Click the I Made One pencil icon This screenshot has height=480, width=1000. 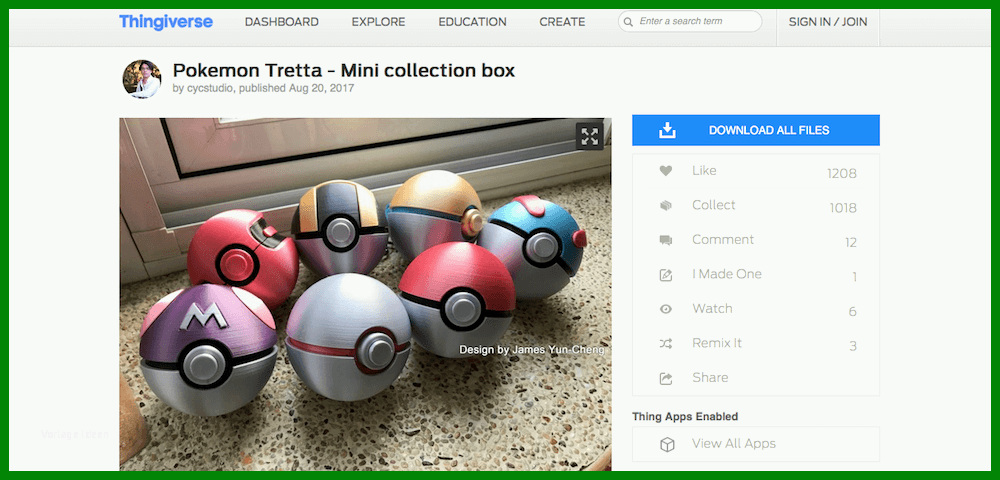click(666, 275)
